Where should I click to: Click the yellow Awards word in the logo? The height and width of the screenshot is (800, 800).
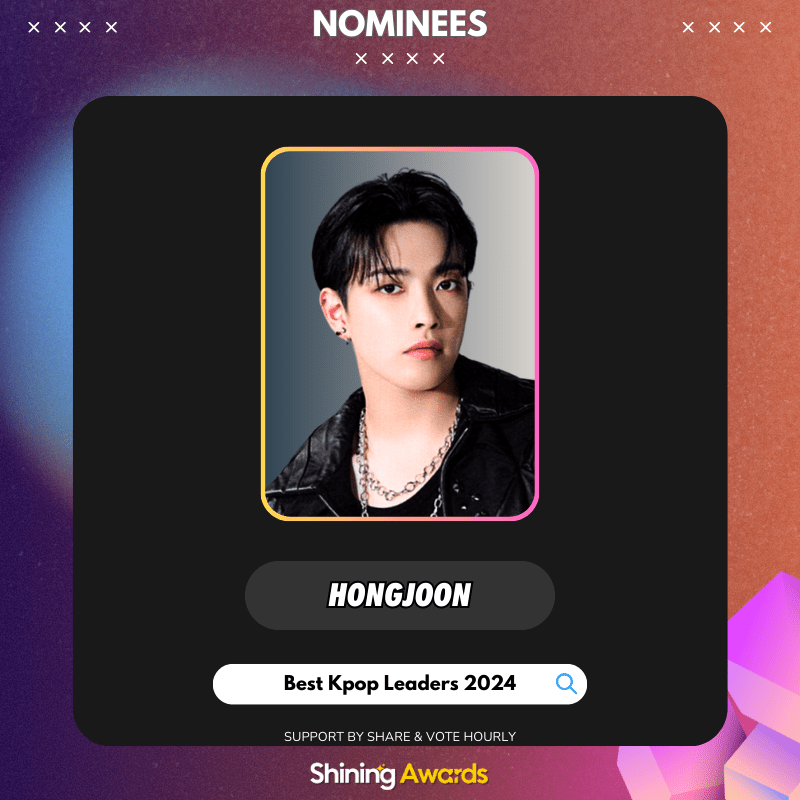tap(444, 774)
